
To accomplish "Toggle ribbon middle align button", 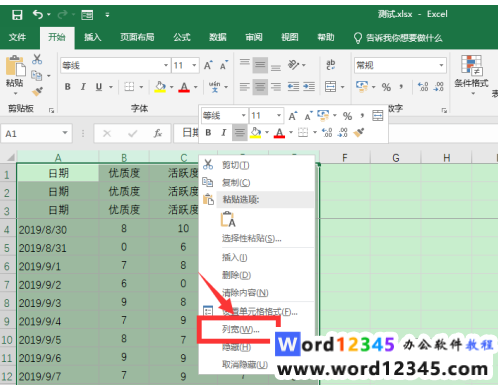I will pos(260,65).
